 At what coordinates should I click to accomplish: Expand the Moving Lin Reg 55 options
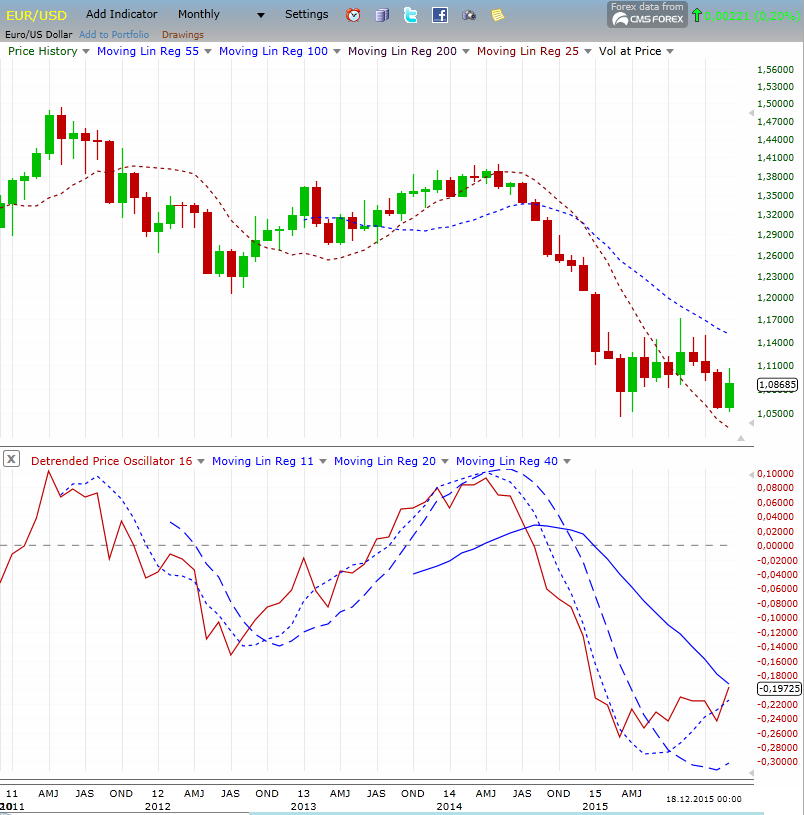tap(207, 51)
